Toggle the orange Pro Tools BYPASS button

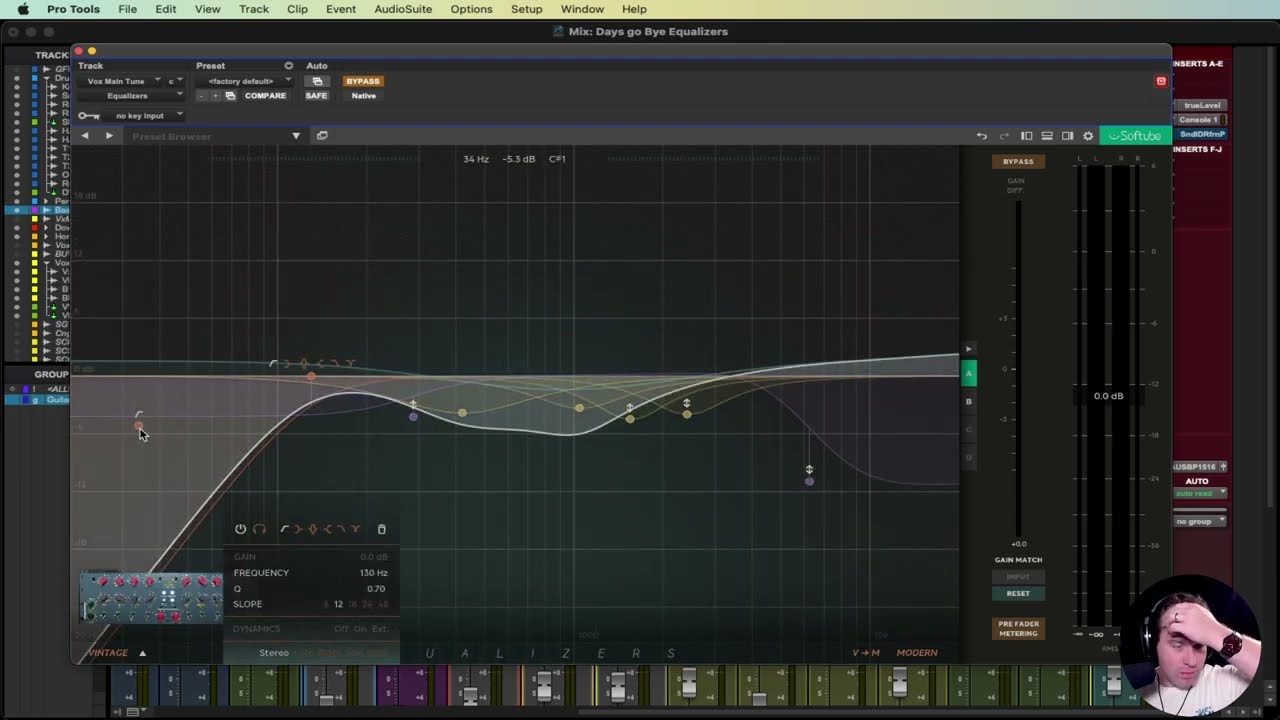click(x=362, y=81)
